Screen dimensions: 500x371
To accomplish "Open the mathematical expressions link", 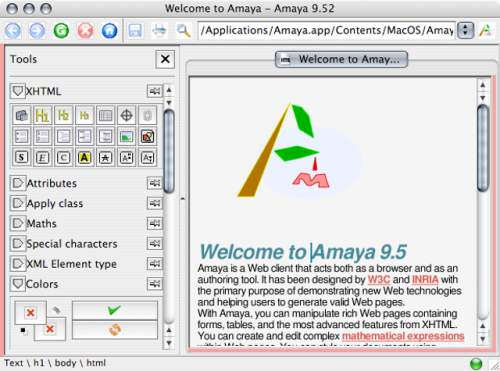I will [403, 336].
